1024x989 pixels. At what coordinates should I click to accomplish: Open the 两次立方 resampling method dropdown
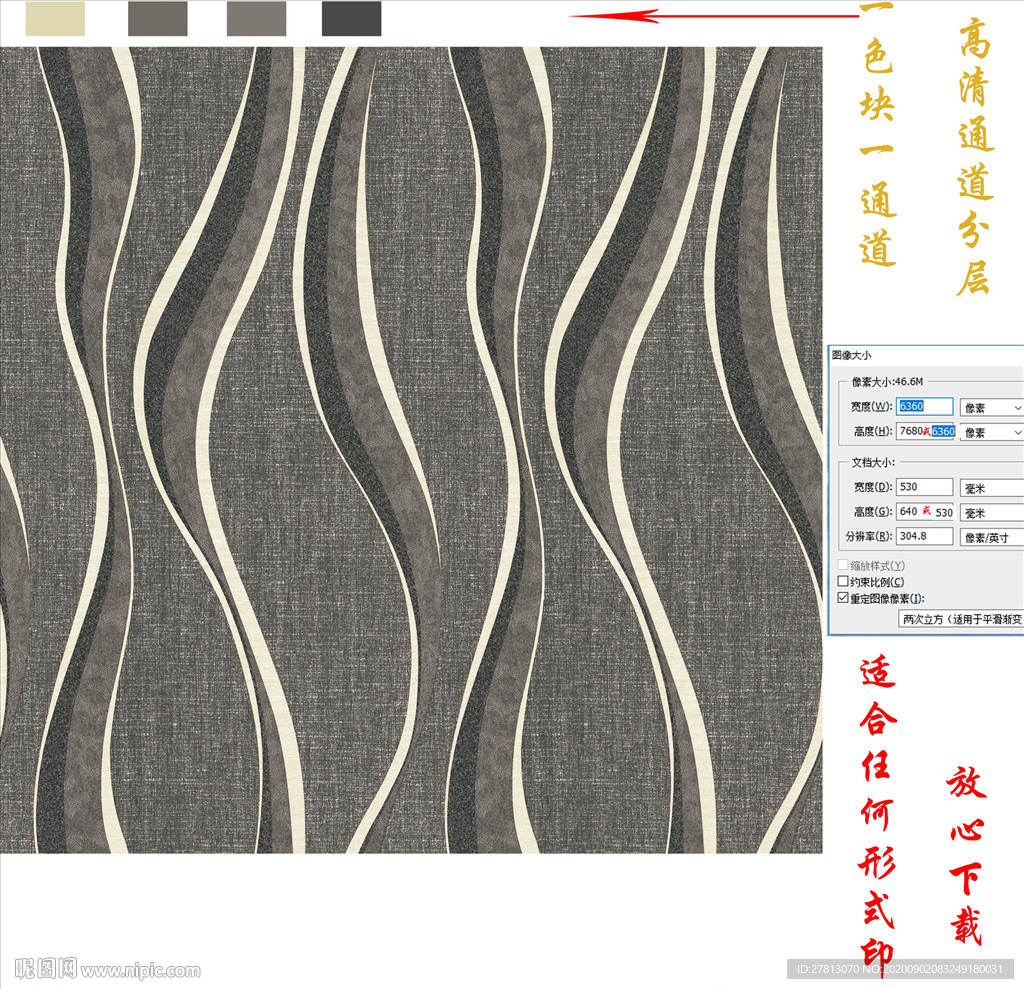[961, 619]
